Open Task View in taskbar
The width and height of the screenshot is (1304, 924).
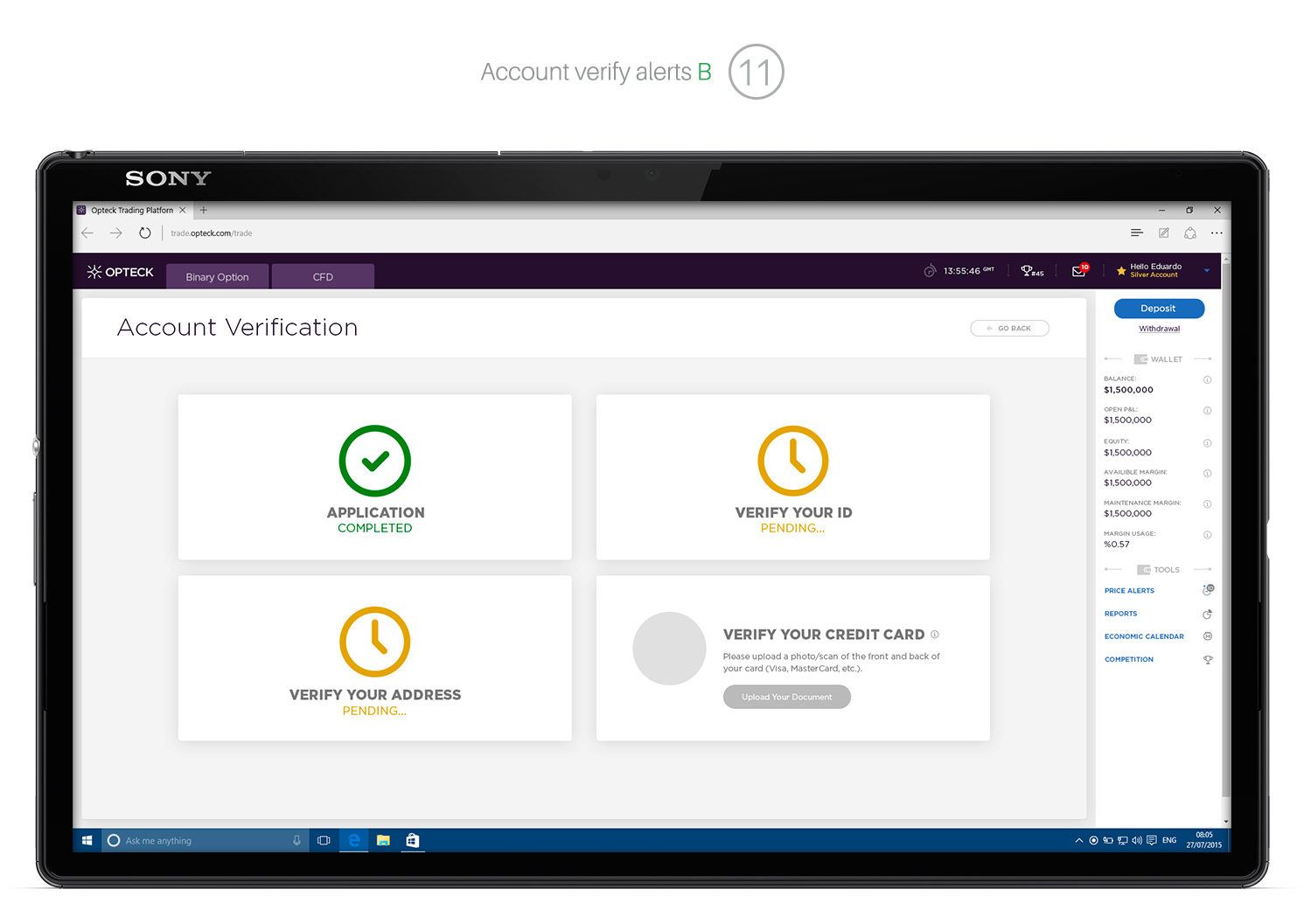324,840
